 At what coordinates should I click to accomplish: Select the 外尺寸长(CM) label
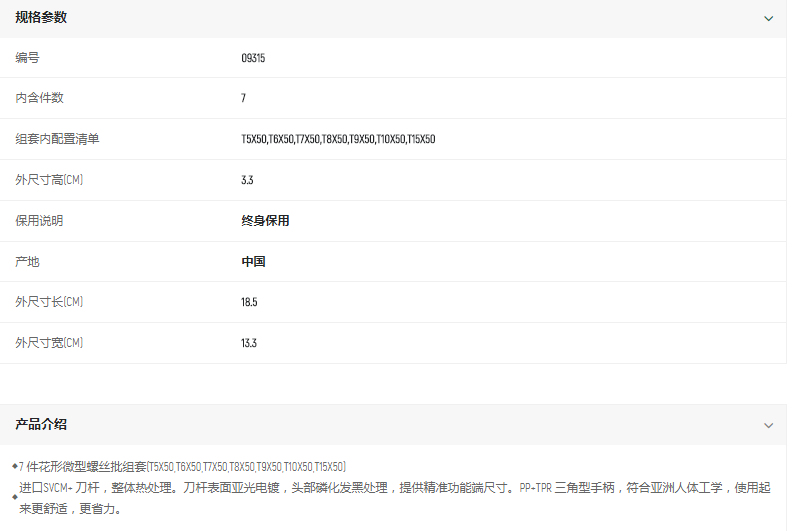click(x=49, y=302)
